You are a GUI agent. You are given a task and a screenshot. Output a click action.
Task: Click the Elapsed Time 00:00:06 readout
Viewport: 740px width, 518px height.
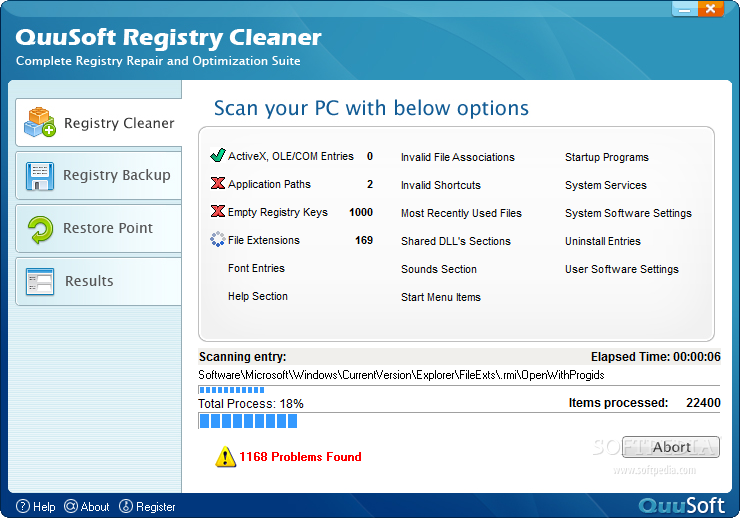656,357
